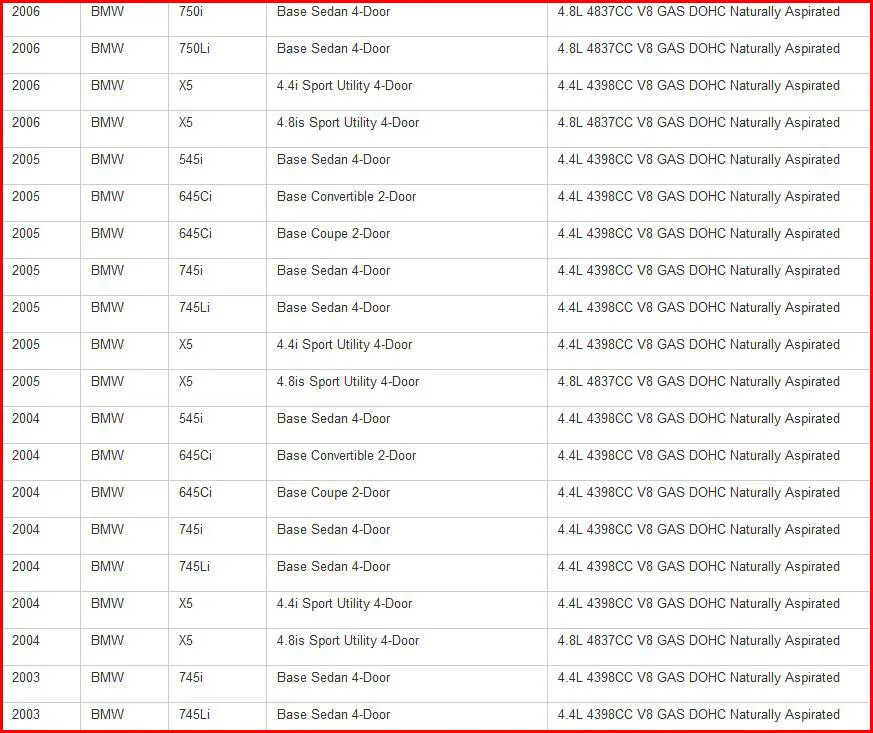Select the 4.4L engine cell of 2004 X5 4.4i

699,603
